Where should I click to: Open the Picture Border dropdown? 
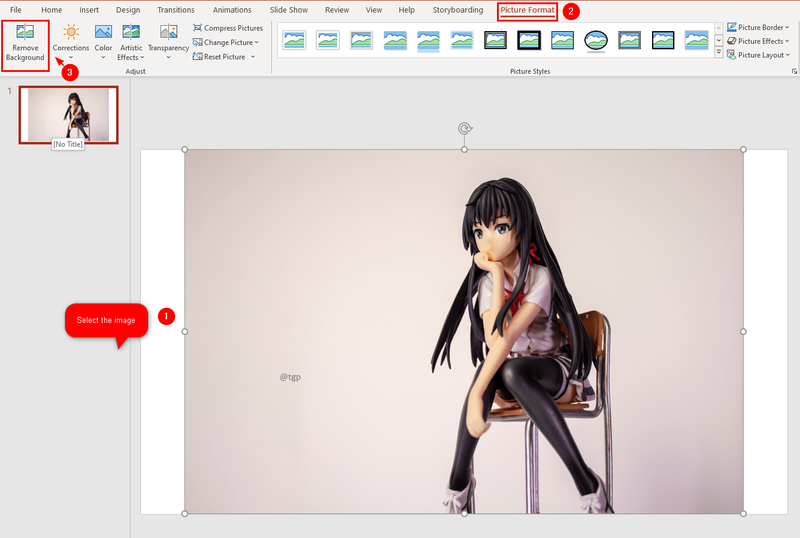tap(758, 27)
